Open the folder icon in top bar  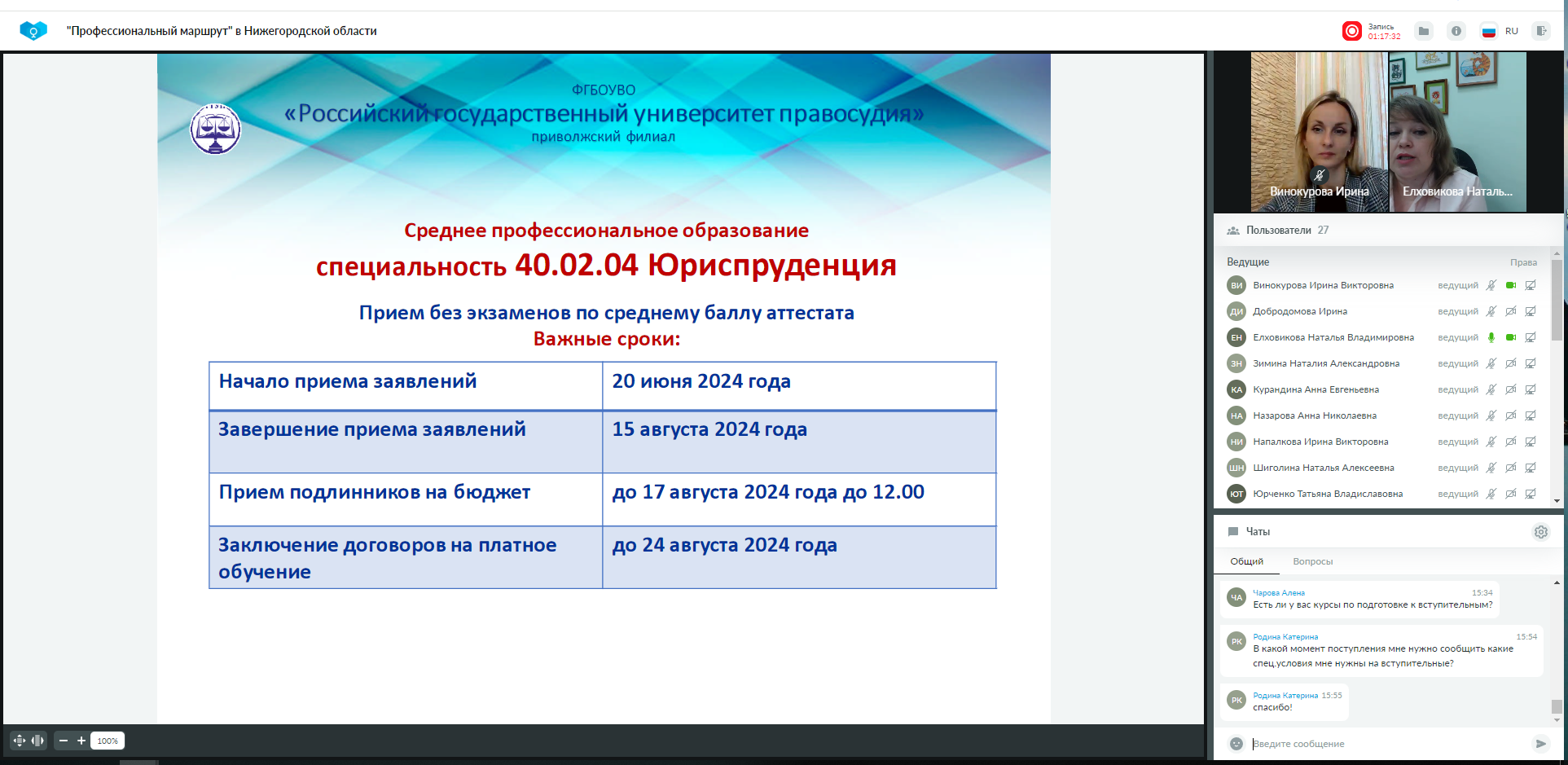[1423, 31]
